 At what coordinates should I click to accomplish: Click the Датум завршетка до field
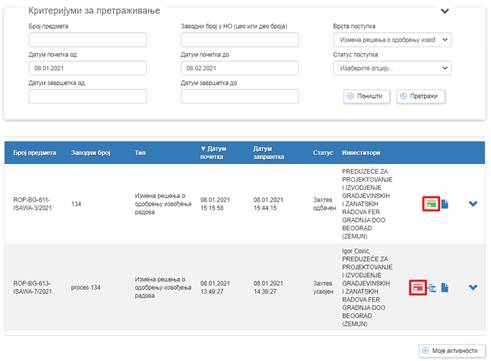pyautogui.click(x=240, y=96)
